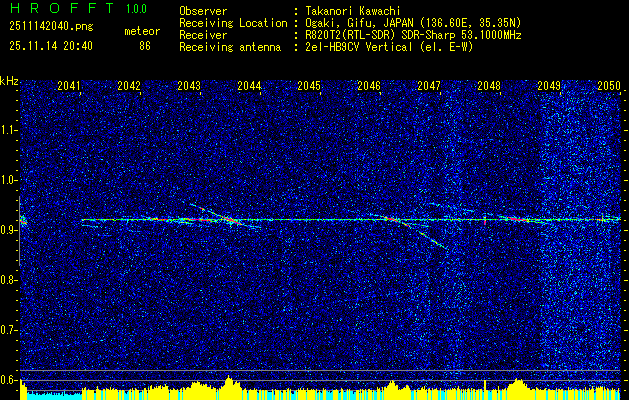Click the Receiver label
629x400 pixels.
(x=203, y=35)
